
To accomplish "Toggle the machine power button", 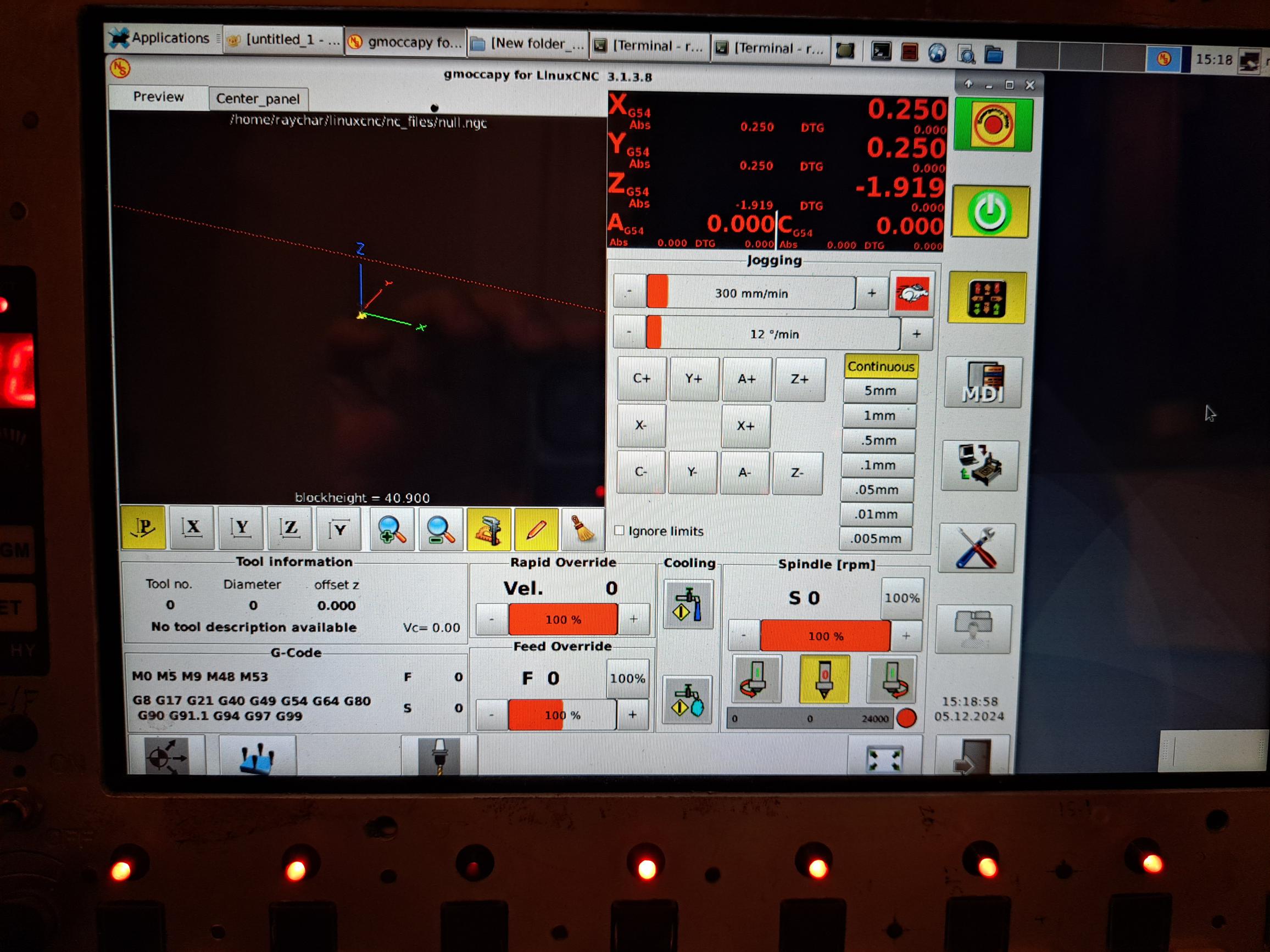I will pyautogui.click(x=990, y=212).
